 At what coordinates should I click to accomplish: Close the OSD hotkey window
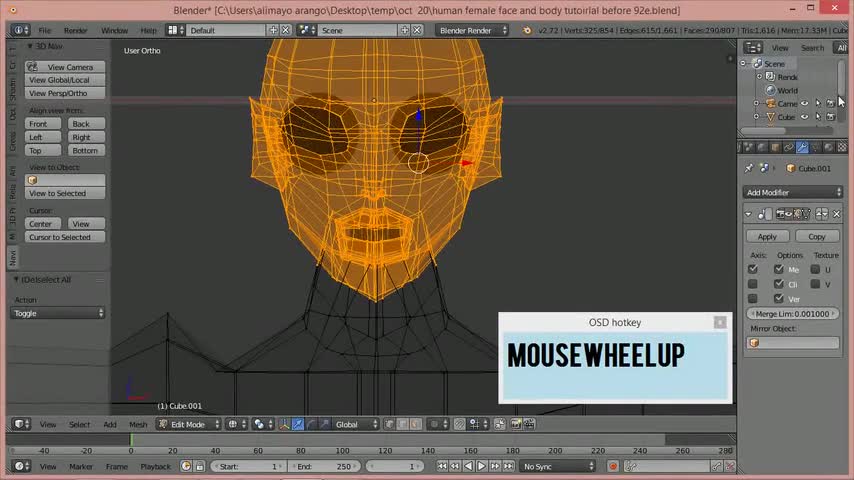pyautogui.click(x=719, y=322)
